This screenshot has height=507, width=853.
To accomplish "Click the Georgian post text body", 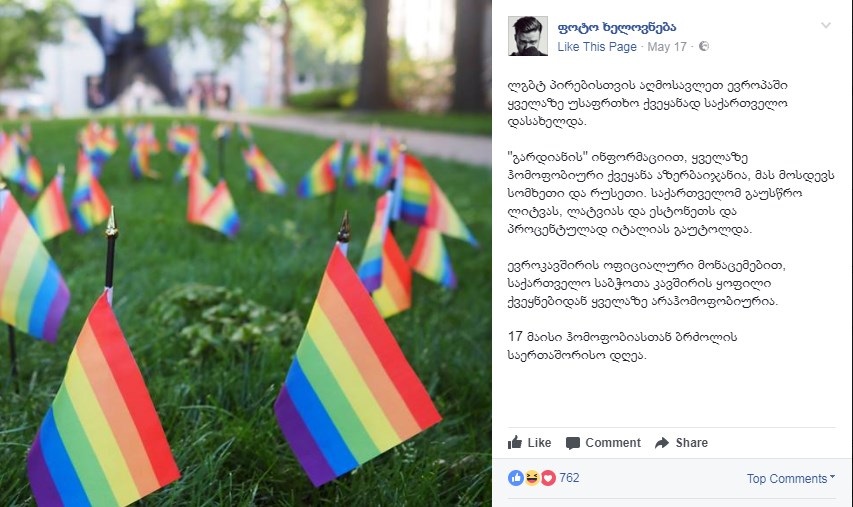I will [x=671, y=220].
